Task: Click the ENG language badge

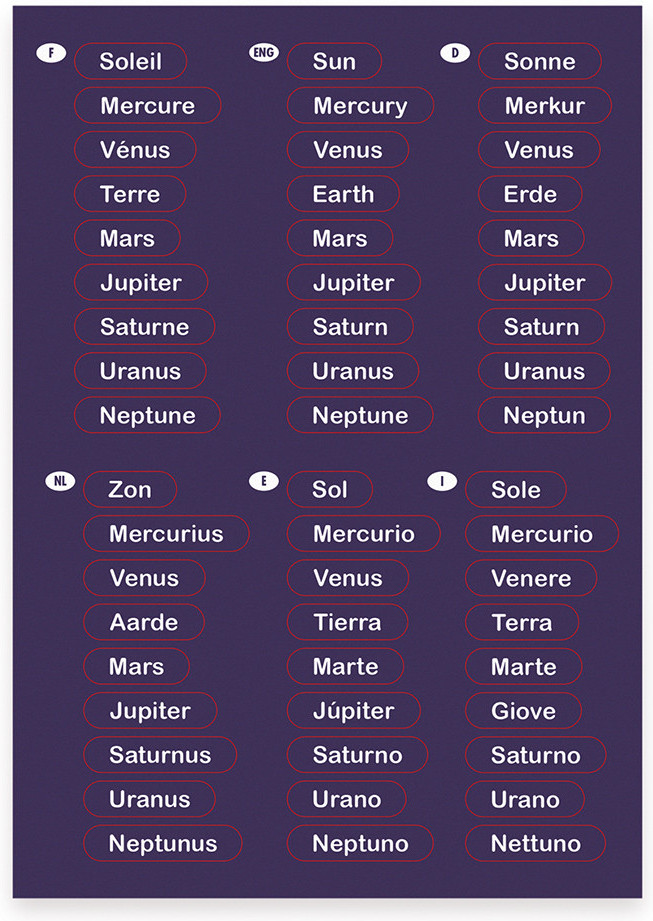Action: (264, 53)
